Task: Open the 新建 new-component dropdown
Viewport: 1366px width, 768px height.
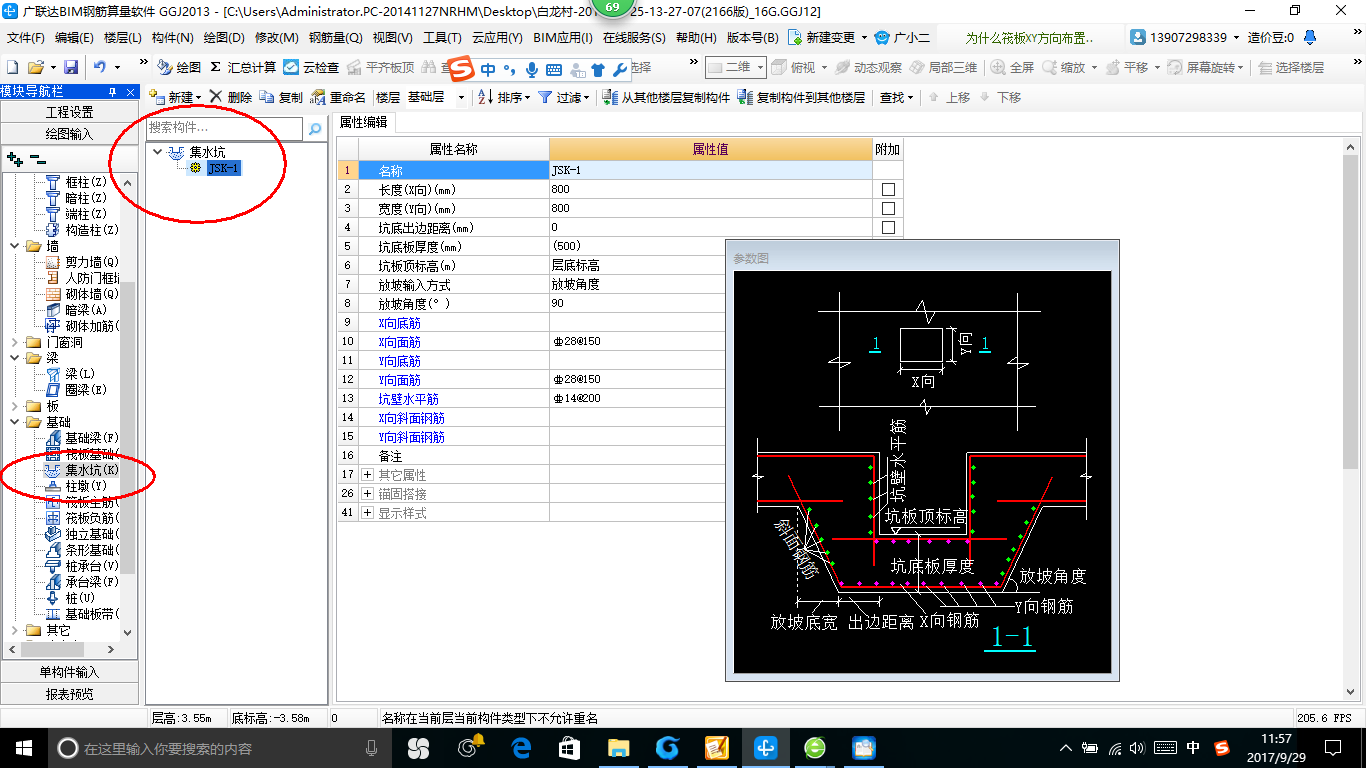Action: click(x=175, y=97)
